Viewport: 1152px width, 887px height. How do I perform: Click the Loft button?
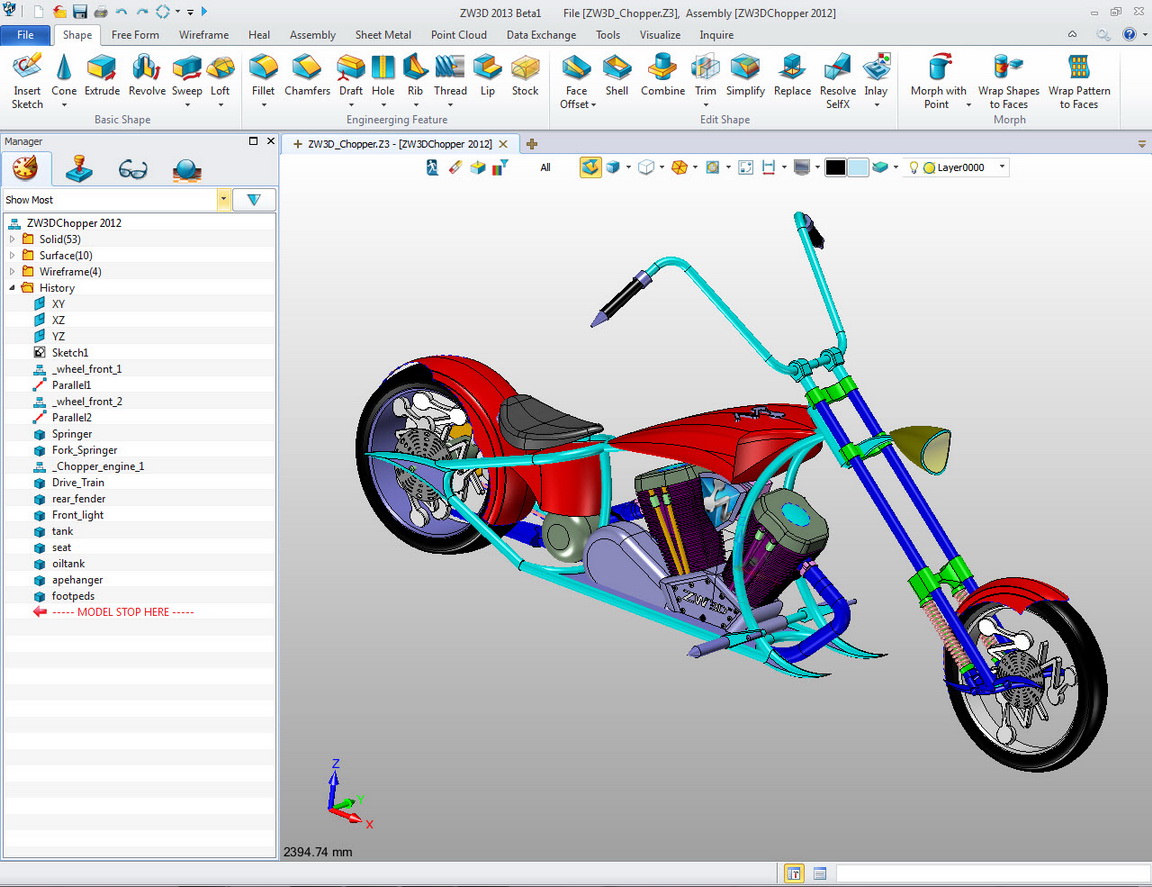coord(220,75)
